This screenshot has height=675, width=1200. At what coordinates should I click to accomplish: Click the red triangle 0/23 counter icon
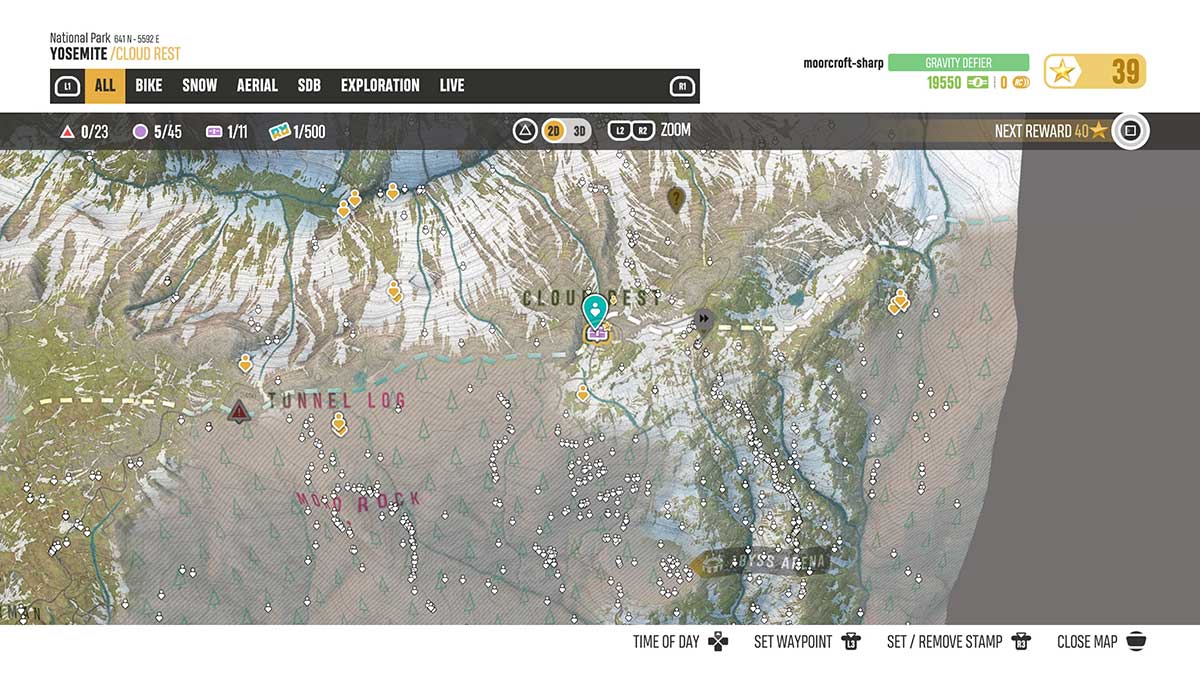click(x=67, y=131)
